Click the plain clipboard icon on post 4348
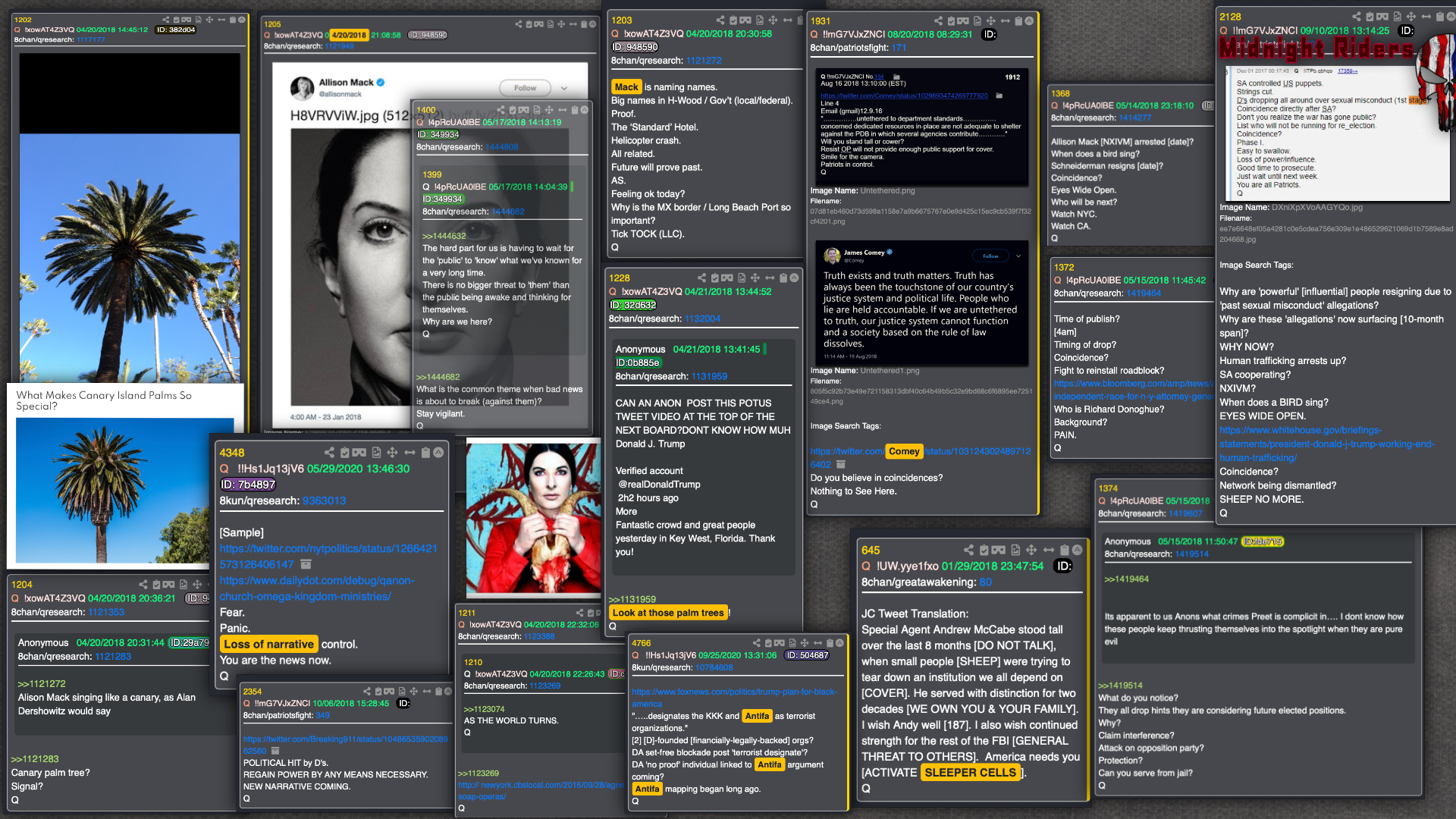1456x819 pixels. click(425, 453)
